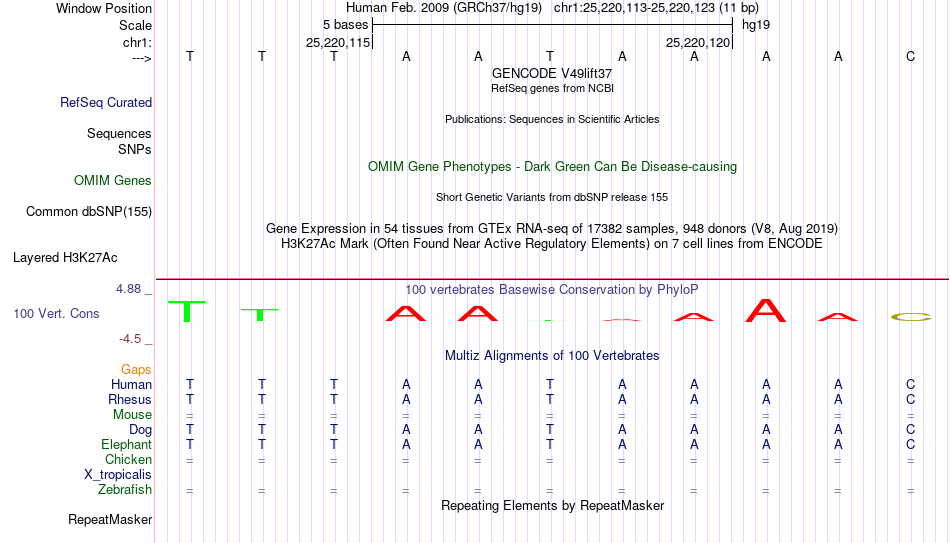Click the RefSeq genes from NCBI title
Screen dimensions: 950x543
(x=553, y=88)
